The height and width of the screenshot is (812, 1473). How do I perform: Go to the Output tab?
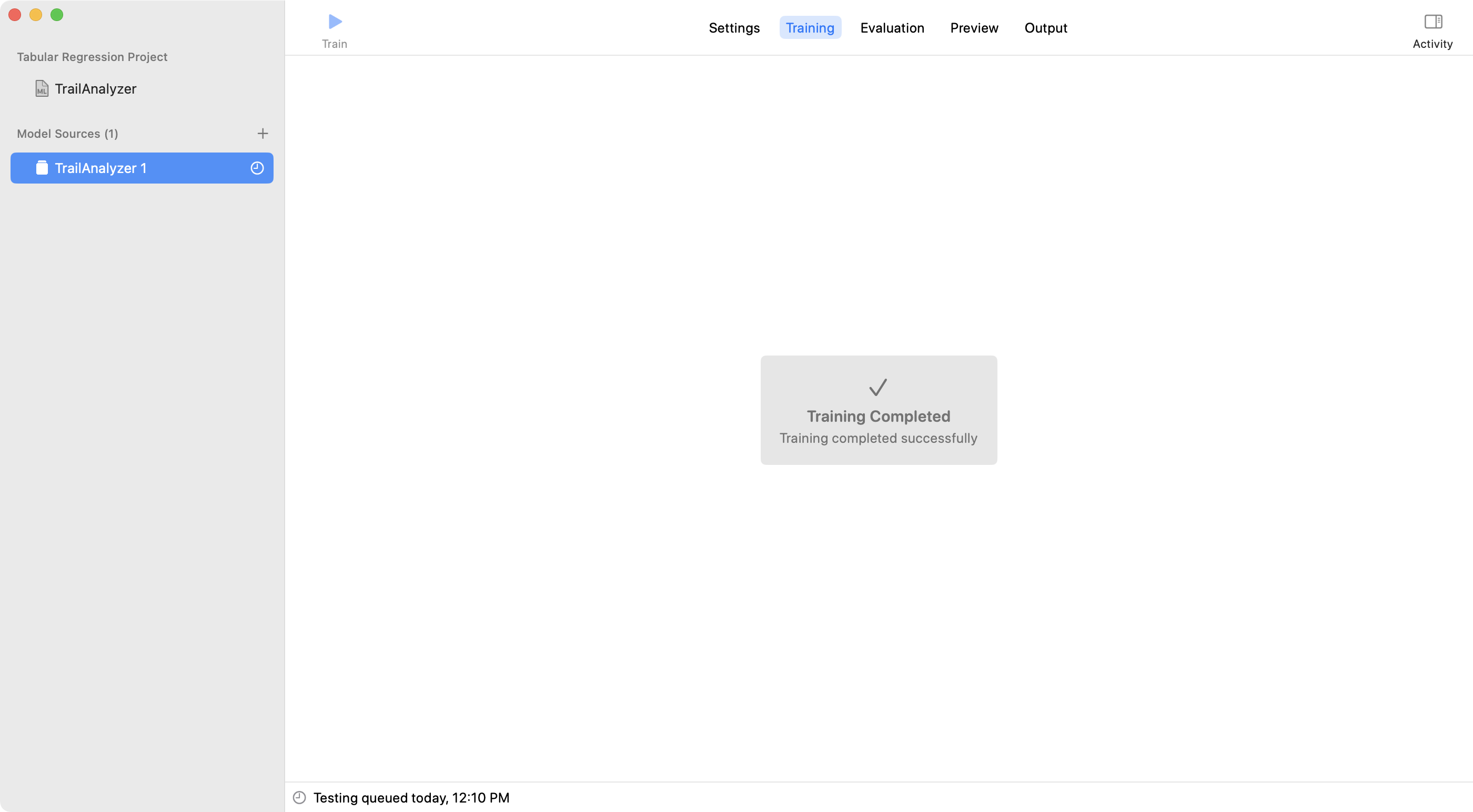tap(1045, 27)
